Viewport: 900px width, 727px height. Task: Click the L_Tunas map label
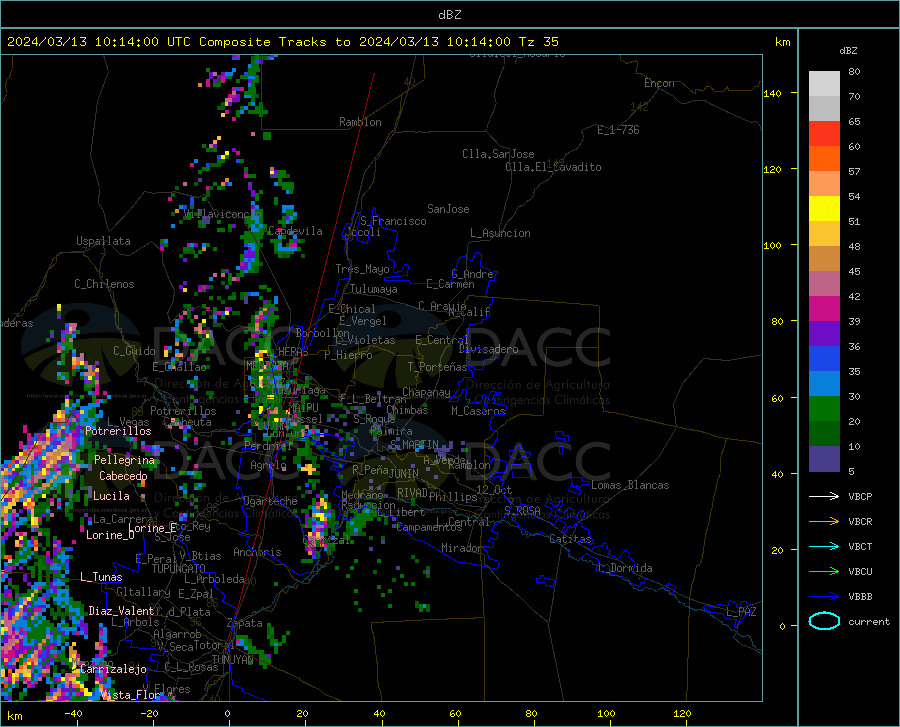pyautogui.click(x=101, y=577)
